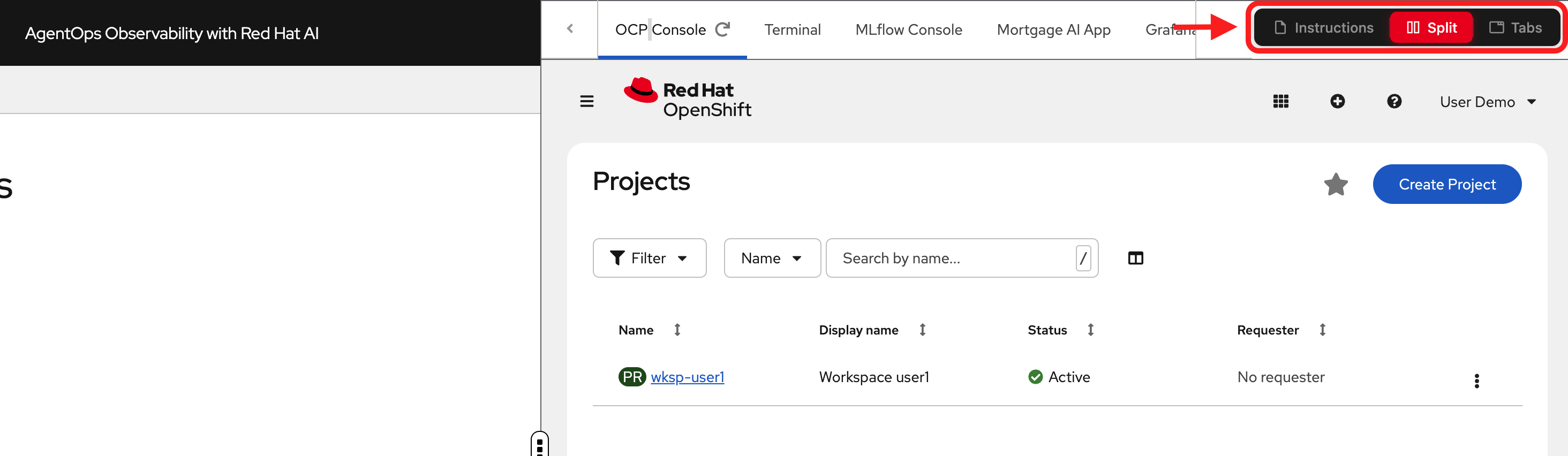
Task: Open the OpenShift hamburger navigation menu
Action: click(x=586, y=101)
